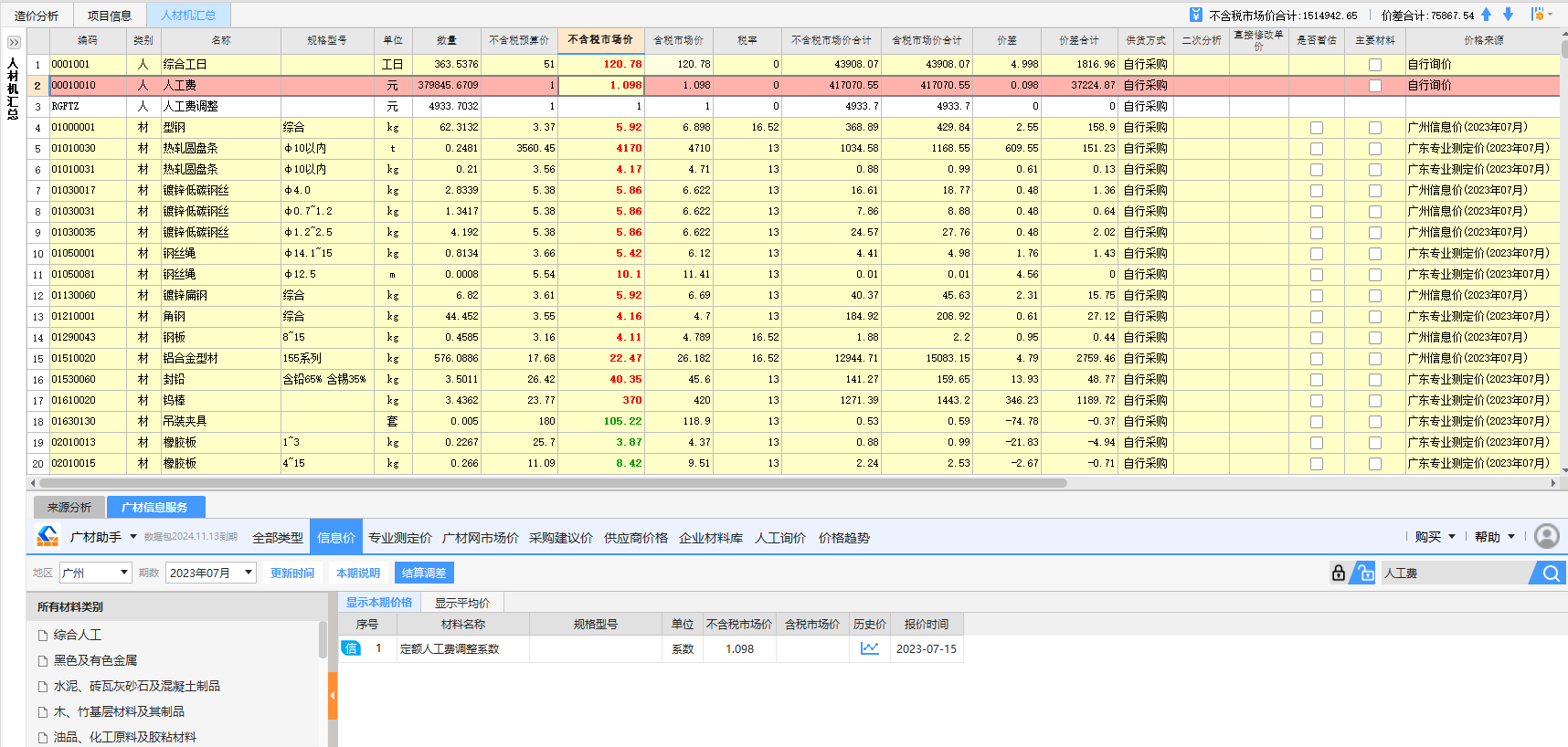Open the user account avatar icon

click(1547, 536)
